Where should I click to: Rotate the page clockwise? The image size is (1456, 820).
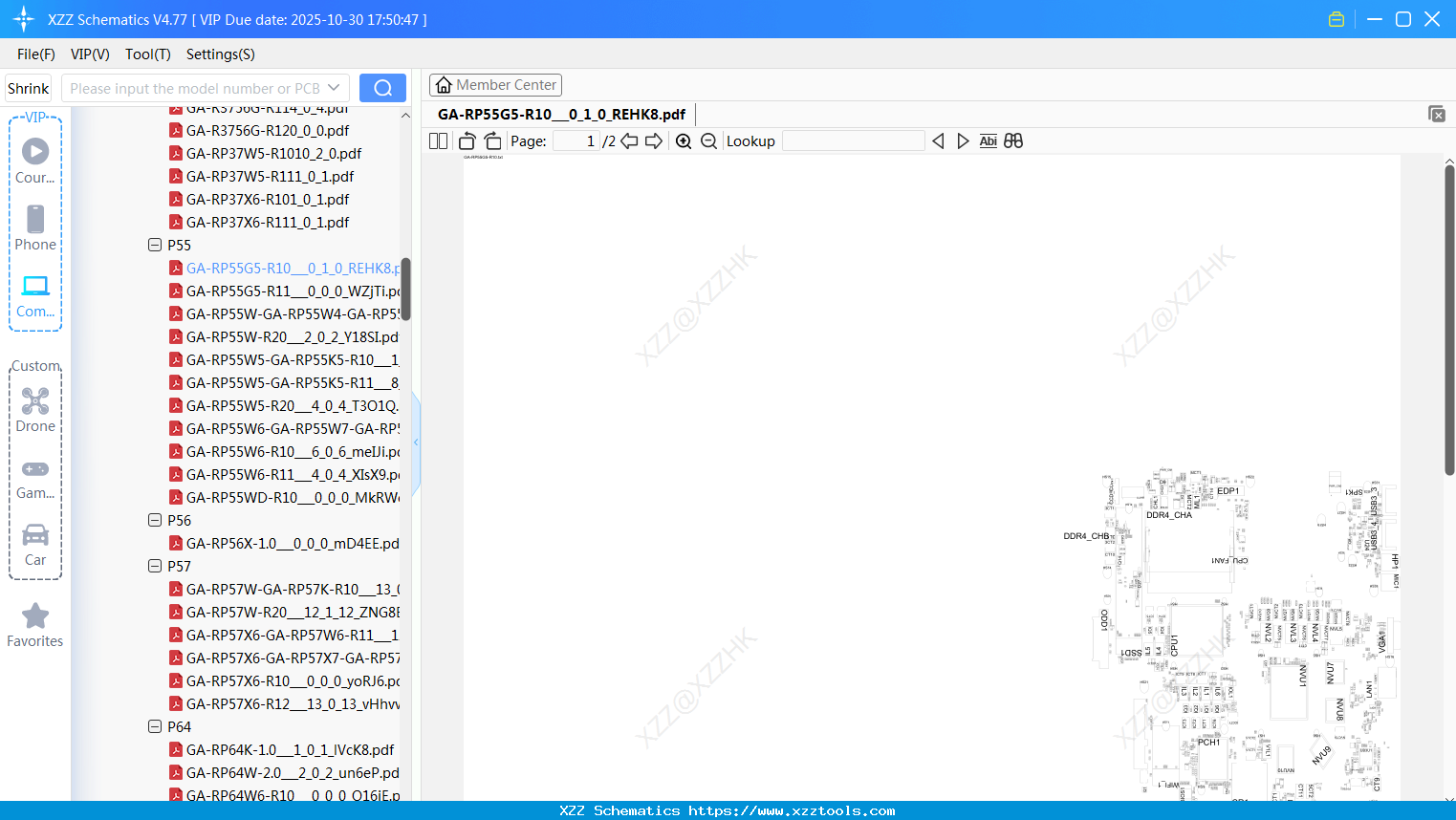click(x=492, y=140)
